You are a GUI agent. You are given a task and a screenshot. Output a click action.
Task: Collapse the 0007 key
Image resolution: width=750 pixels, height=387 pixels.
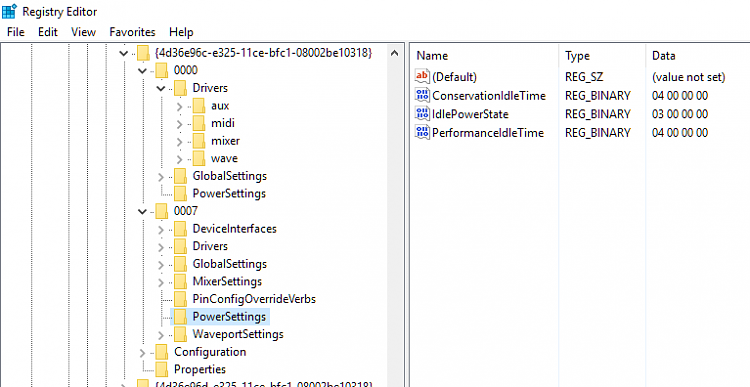[x=143, y=211]
